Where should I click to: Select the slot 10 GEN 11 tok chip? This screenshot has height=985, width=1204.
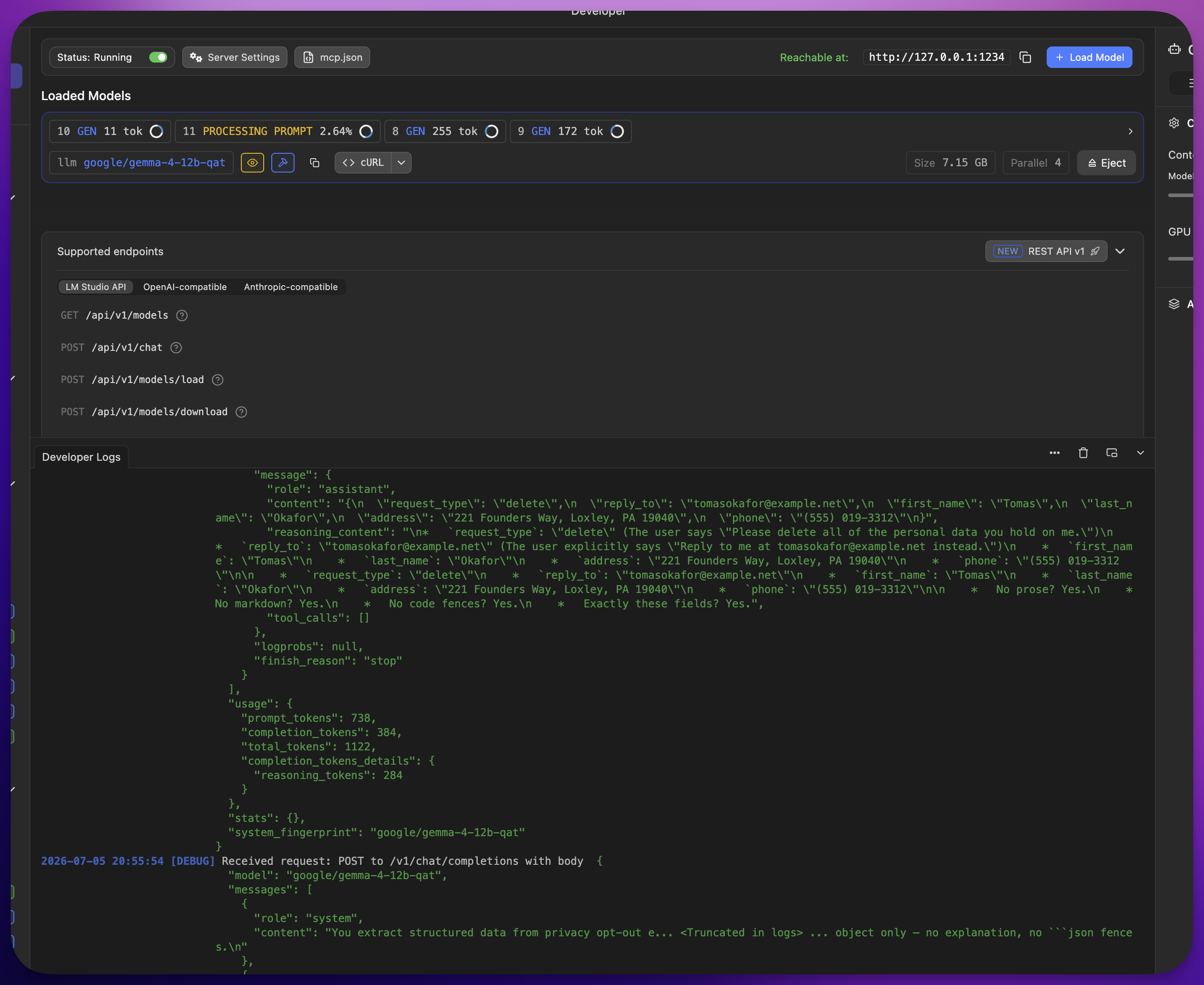click(x=110, y=131)
